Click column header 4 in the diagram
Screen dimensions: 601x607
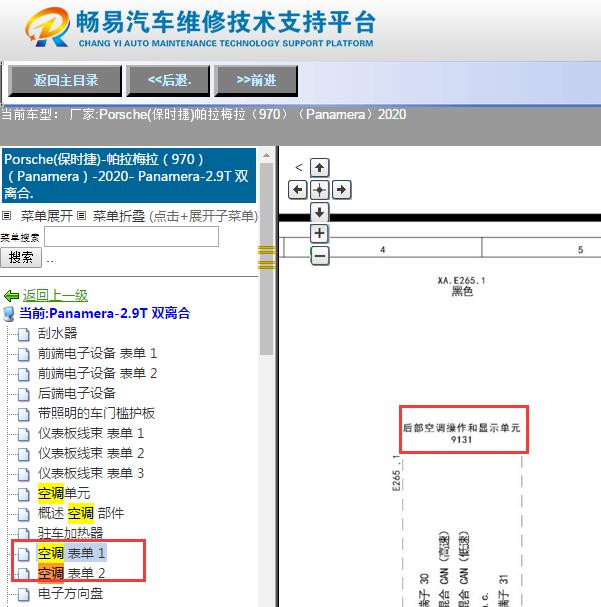pos(382,250)
